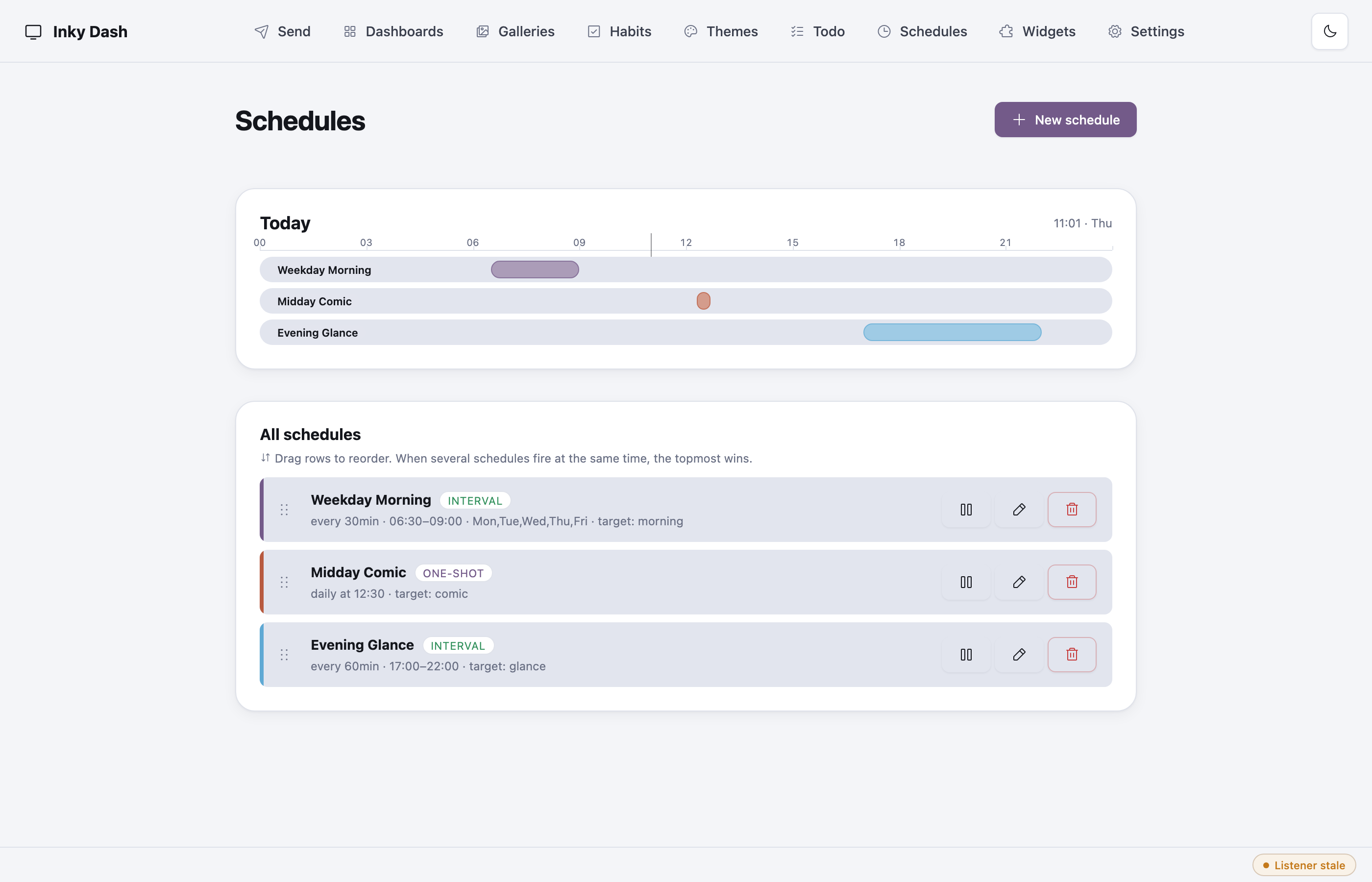The image size is (1372, 882).
Task: Click the Inky Dash logo
Action: click(76, 31)
